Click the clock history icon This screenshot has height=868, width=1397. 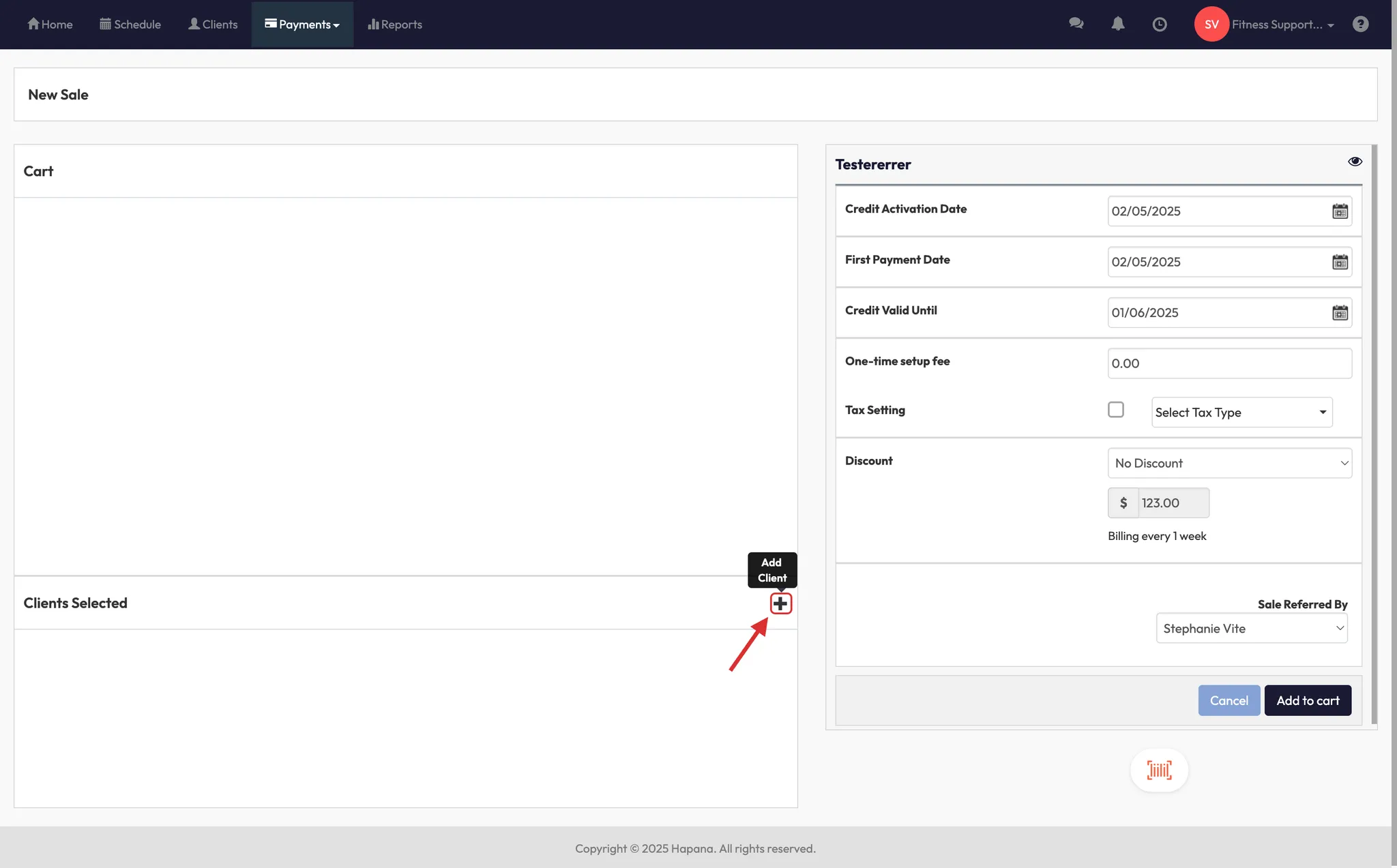tap(1159, 25)
